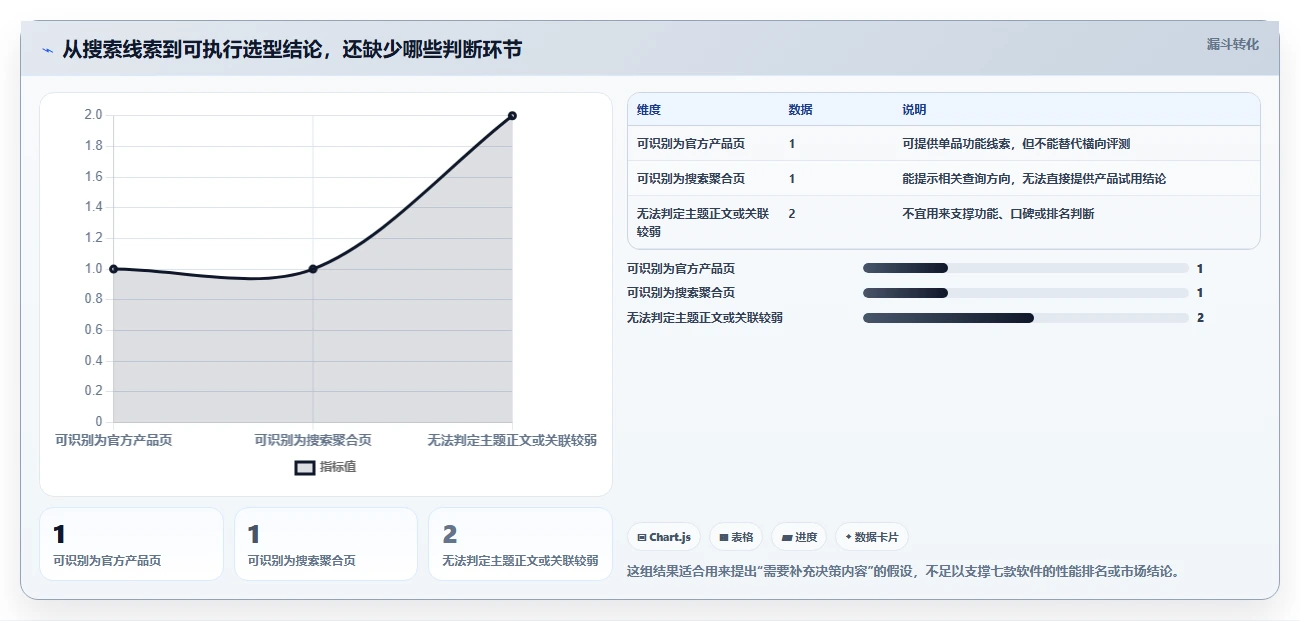Click table cell 不宜用来支撑功能、口碑或排名判断
This screenshot has width=1300, height=621.
(x=999, y=214)
